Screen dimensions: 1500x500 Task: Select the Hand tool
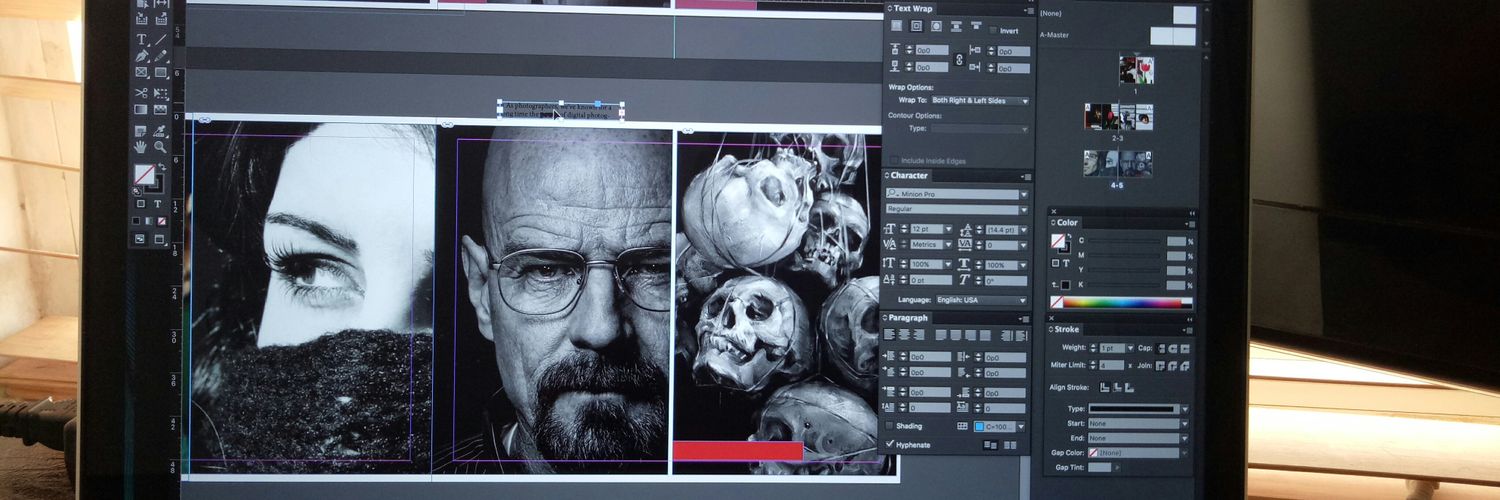tap(141, 147)
